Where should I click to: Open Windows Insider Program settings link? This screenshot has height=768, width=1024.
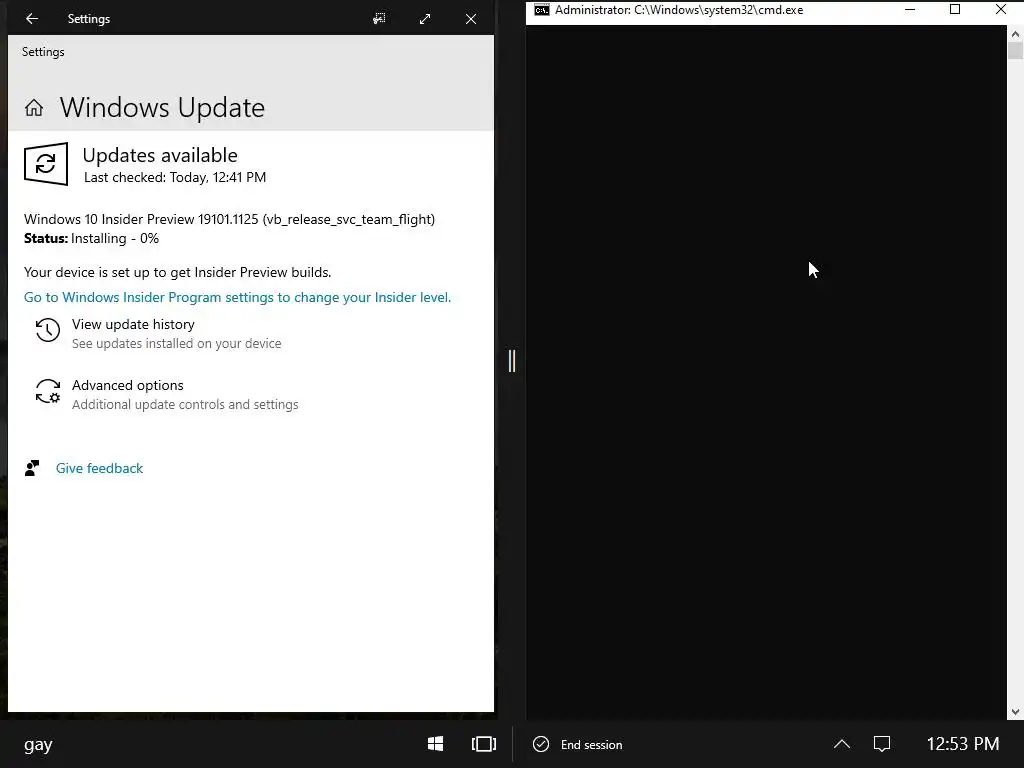click(x=237, y=297)
